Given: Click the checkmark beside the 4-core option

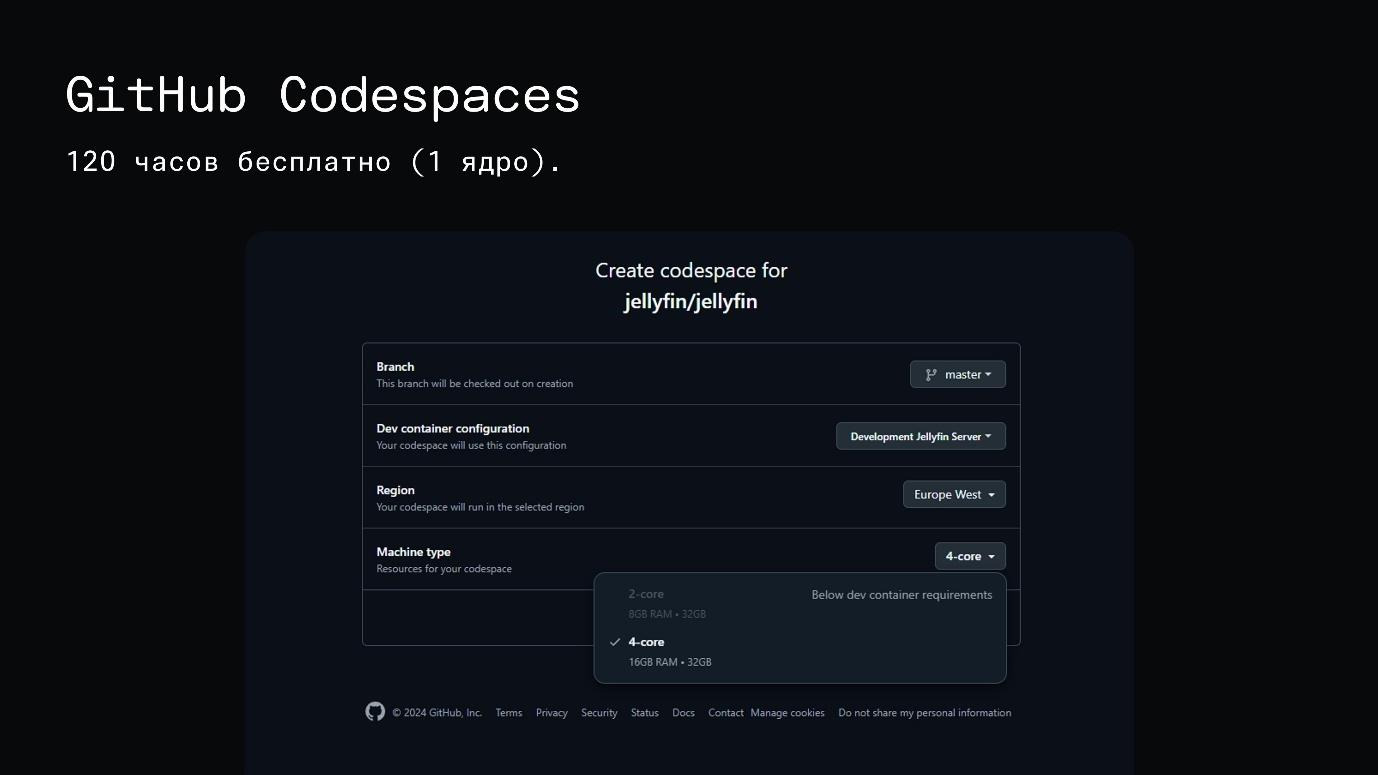Looking at the screenshot, I should point(614,641).
